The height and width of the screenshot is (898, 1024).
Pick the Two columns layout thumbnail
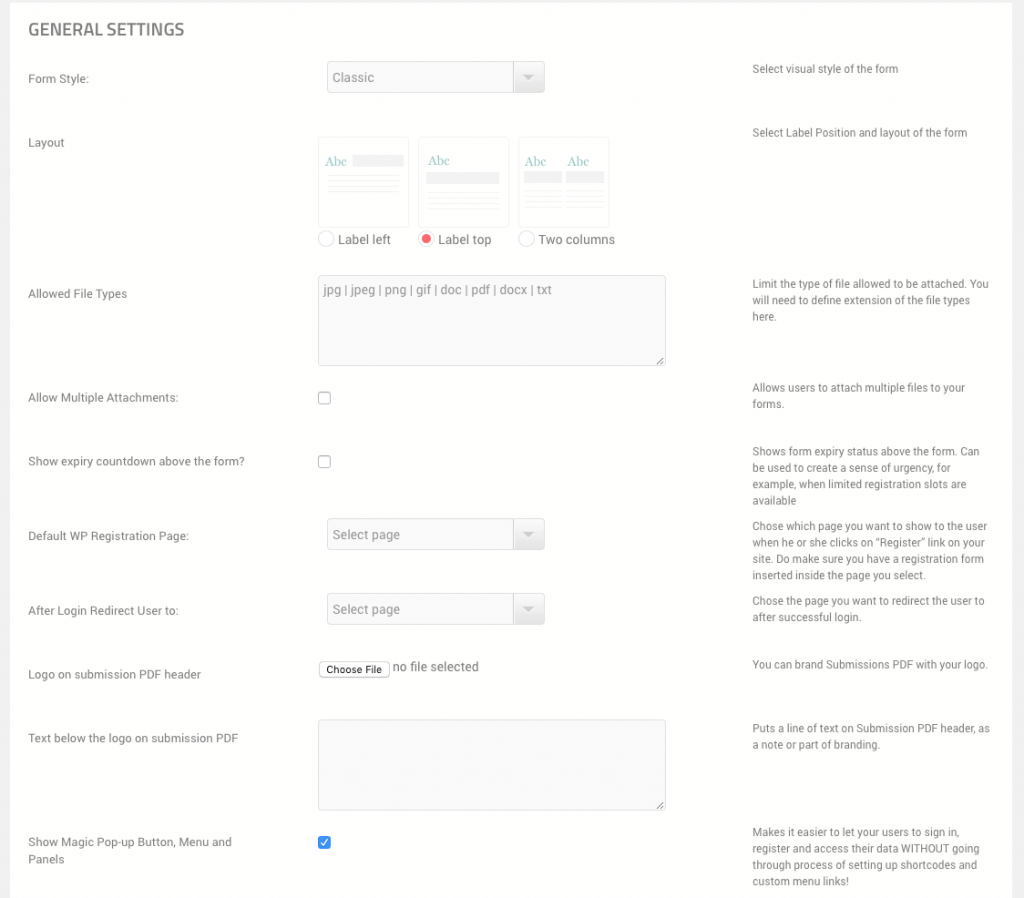point(563,182)
